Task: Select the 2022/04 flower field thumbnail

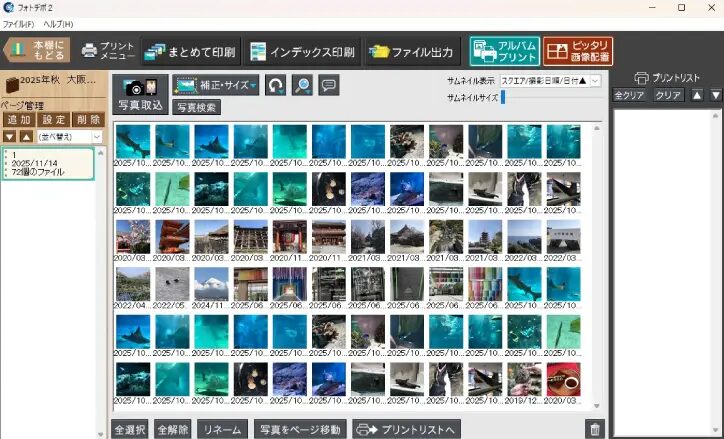Action: tap(133, 284)
